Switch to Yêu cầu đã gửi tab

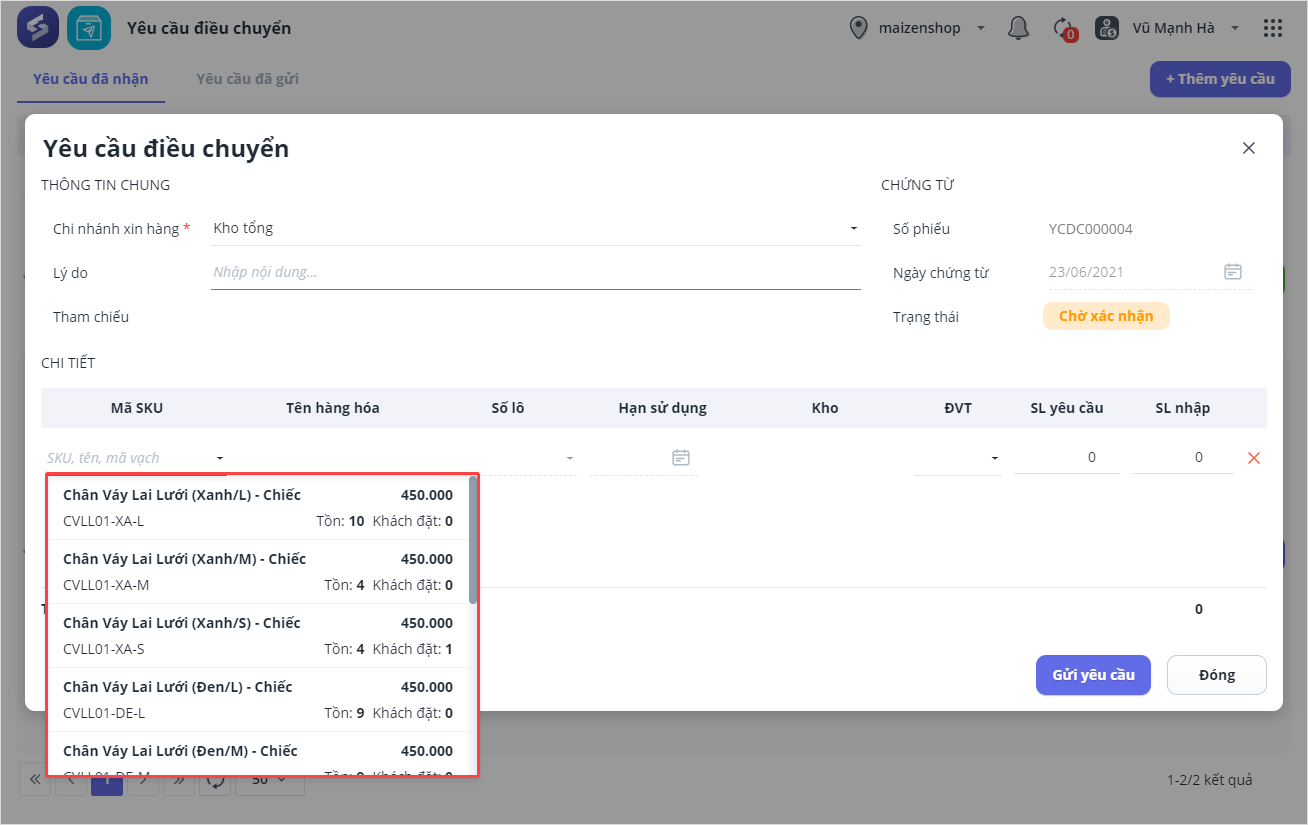tap(247, 79)
